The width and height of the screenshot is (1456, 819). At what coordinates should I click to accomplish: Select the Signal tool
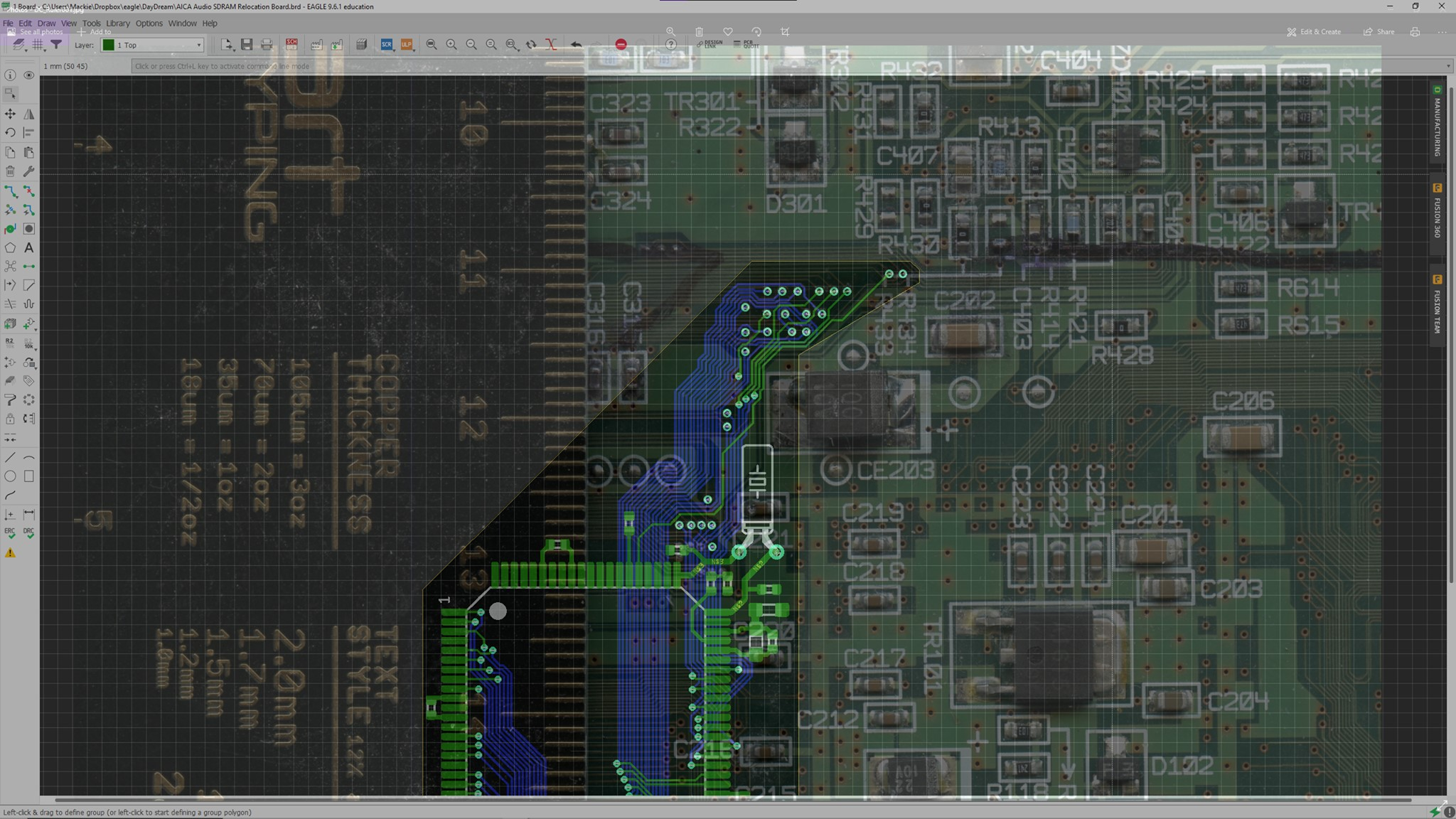pos(29,267)
